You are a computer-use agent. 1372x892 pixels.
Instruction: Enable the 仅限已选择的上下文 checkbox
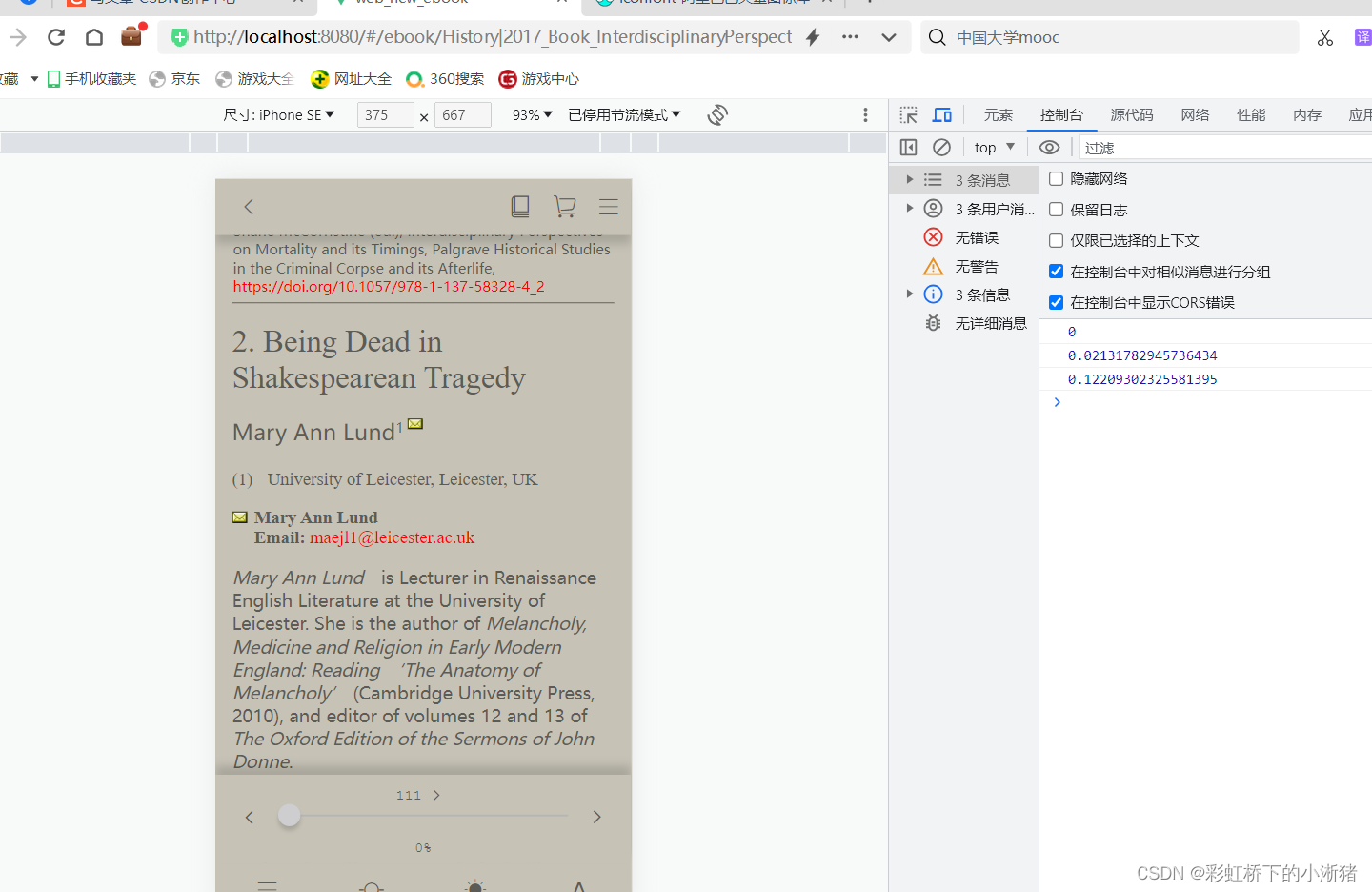(1056, 240)
